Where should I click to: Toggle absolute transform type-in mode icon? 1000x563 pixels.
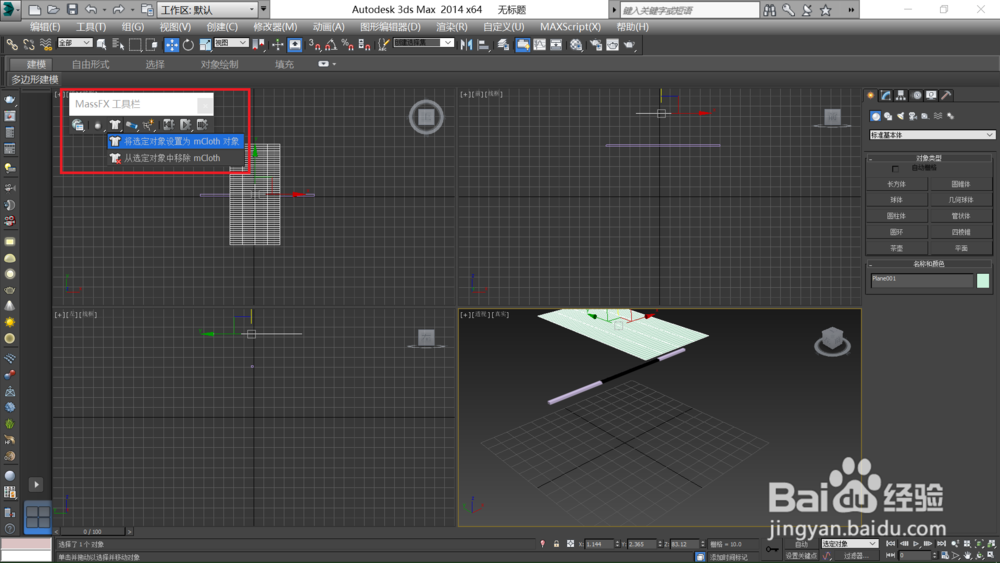point(570,544)
